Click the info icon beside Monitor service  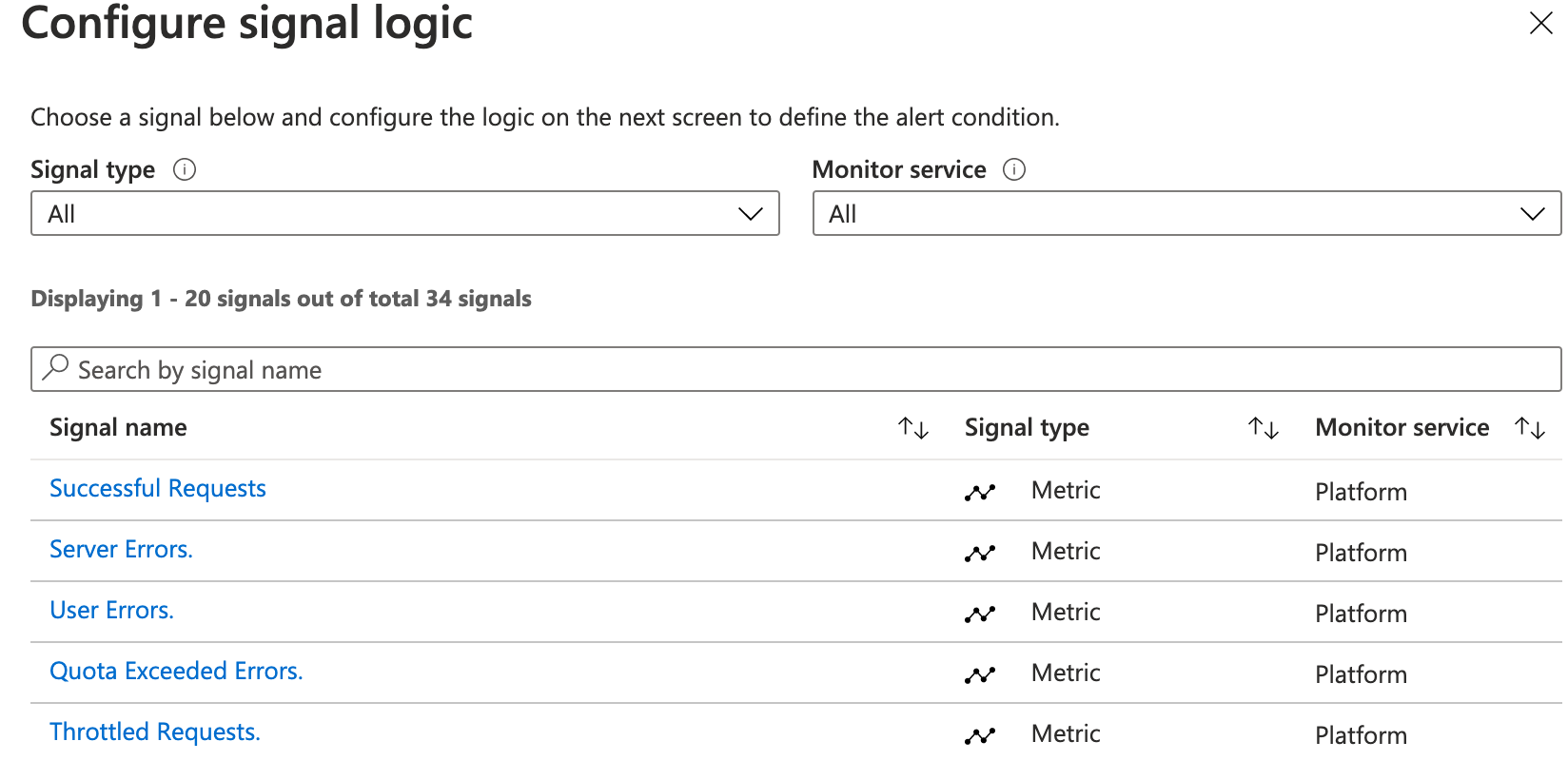click(1014, 169)
